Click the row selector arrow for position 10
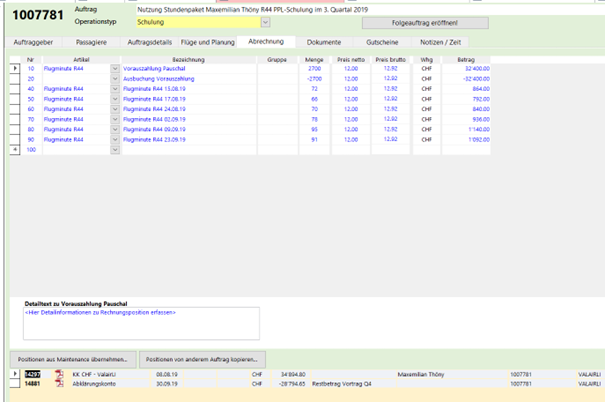The image size is (605, 402). pos(14,68)
